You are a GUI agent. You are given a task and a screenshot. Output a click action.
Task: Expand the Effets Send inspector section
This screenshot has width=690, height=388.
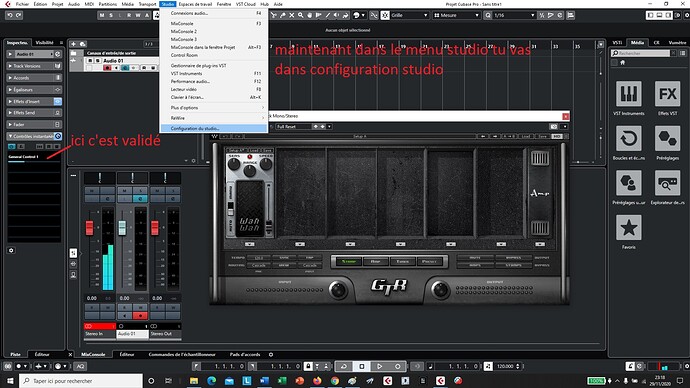click(x=34, y=113)
